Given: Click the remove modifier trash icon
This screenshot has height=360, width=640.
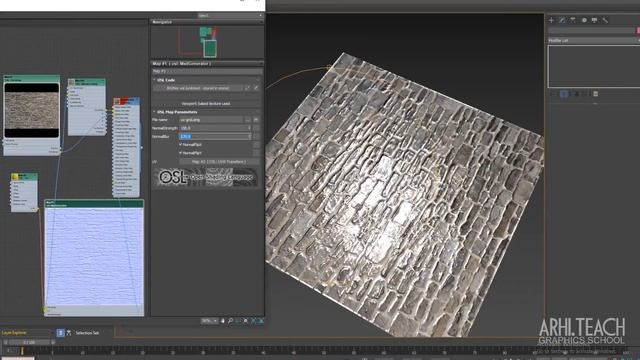Looking at the screenshot, I should (x=584, y=94).
